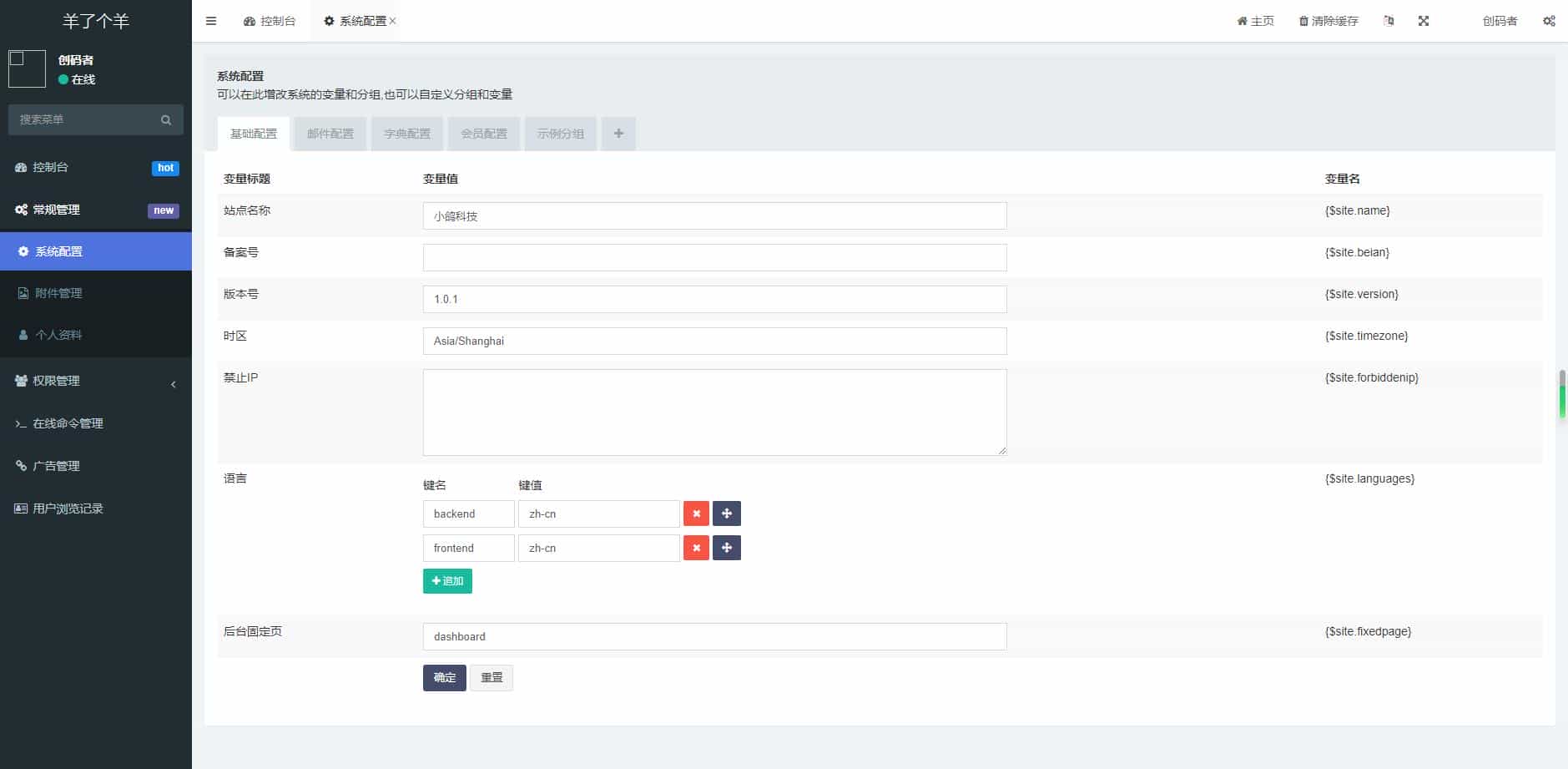Click 清除缓存 to clear cache
The height and width of the screenshot is (769, 1568).
click(1329, 21)
